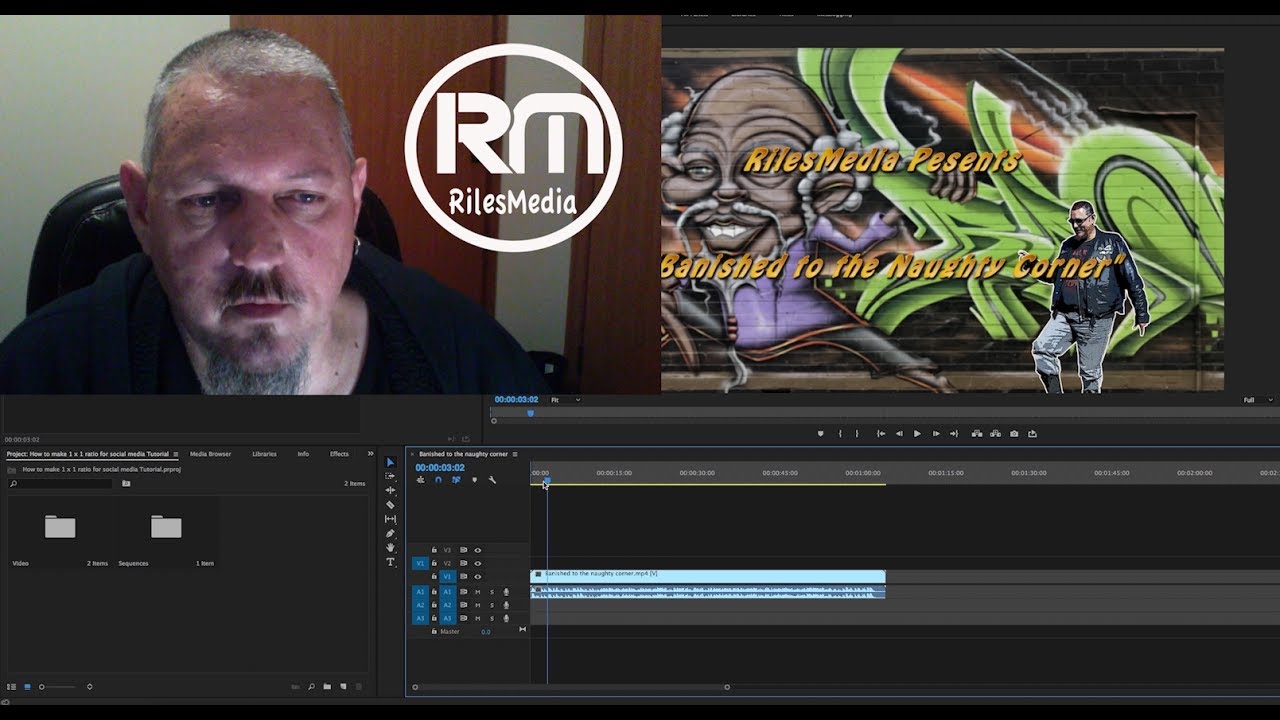The image size is (1280, 720).
Task: Step back one frame
Action: pos(899,434)
